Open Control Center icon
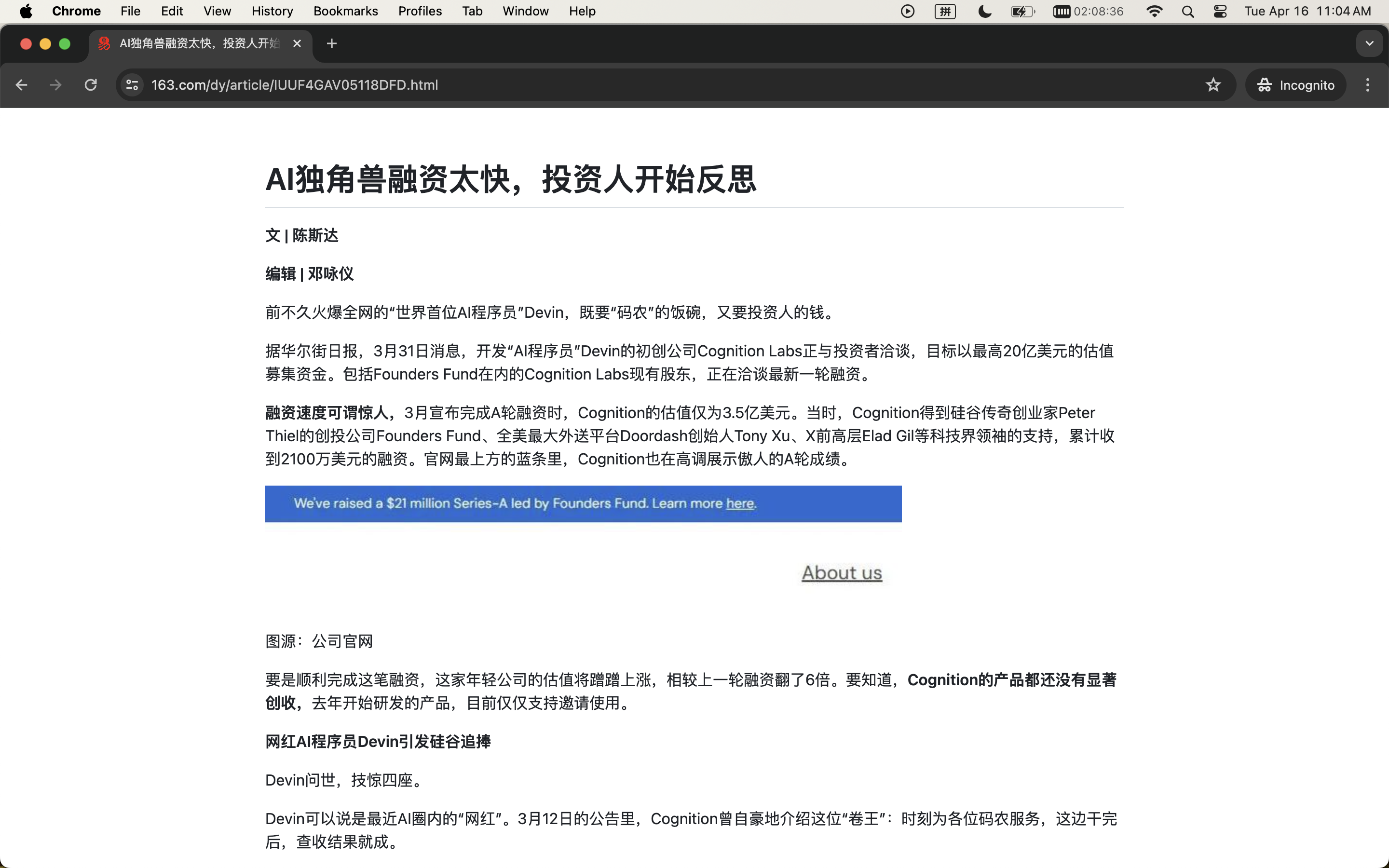This screenshot has width=1389, height=868. coord(1220,12)
